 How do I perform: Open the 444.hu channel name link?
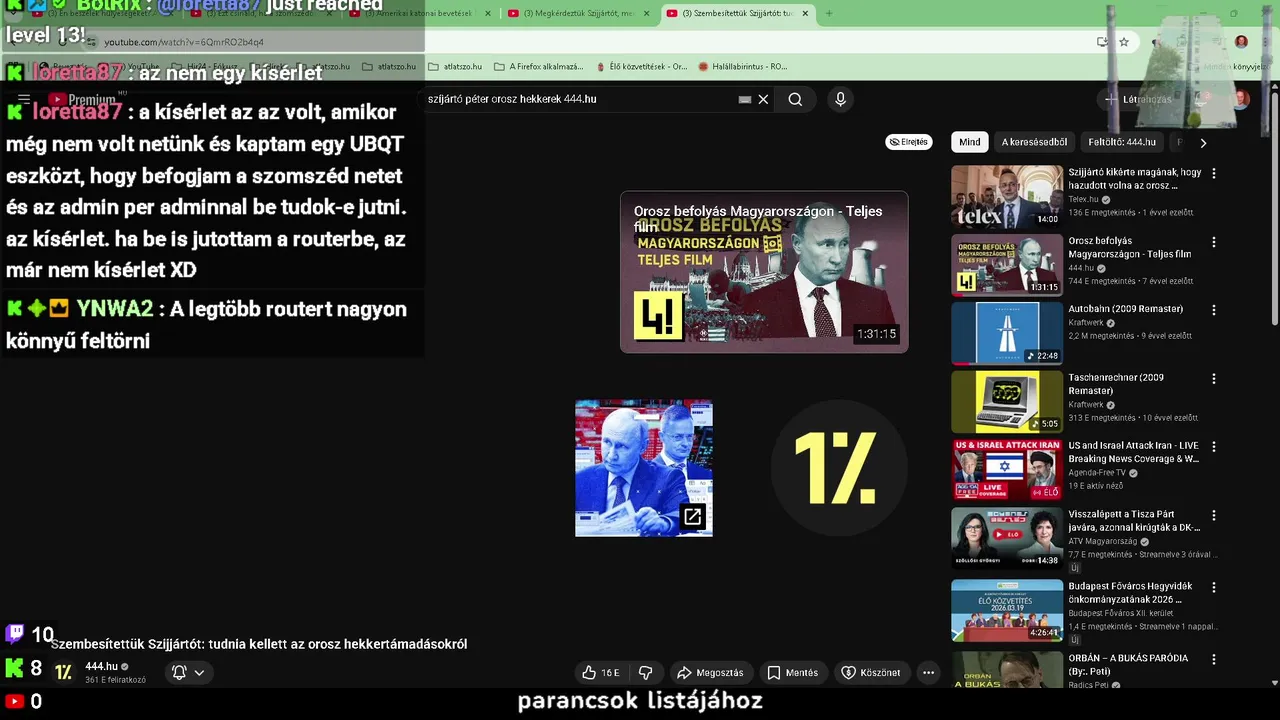tap(101, 666)
